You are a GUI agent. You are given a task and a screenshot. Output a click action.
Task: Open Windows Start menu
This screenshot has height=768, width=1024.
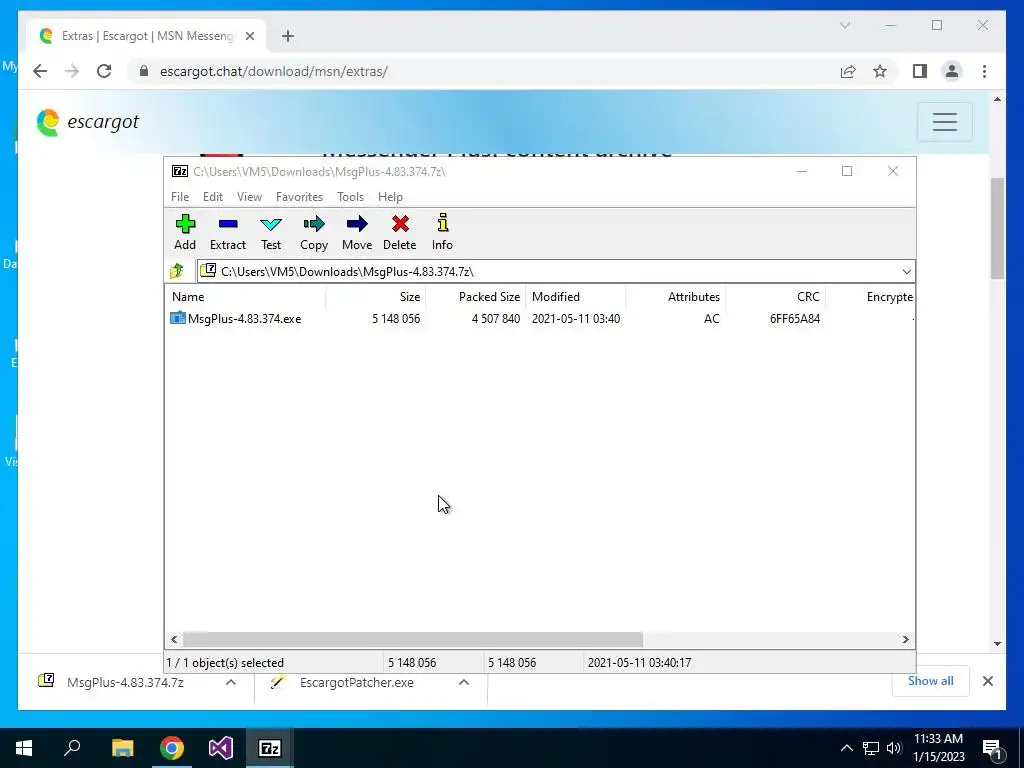click(24, 748)
